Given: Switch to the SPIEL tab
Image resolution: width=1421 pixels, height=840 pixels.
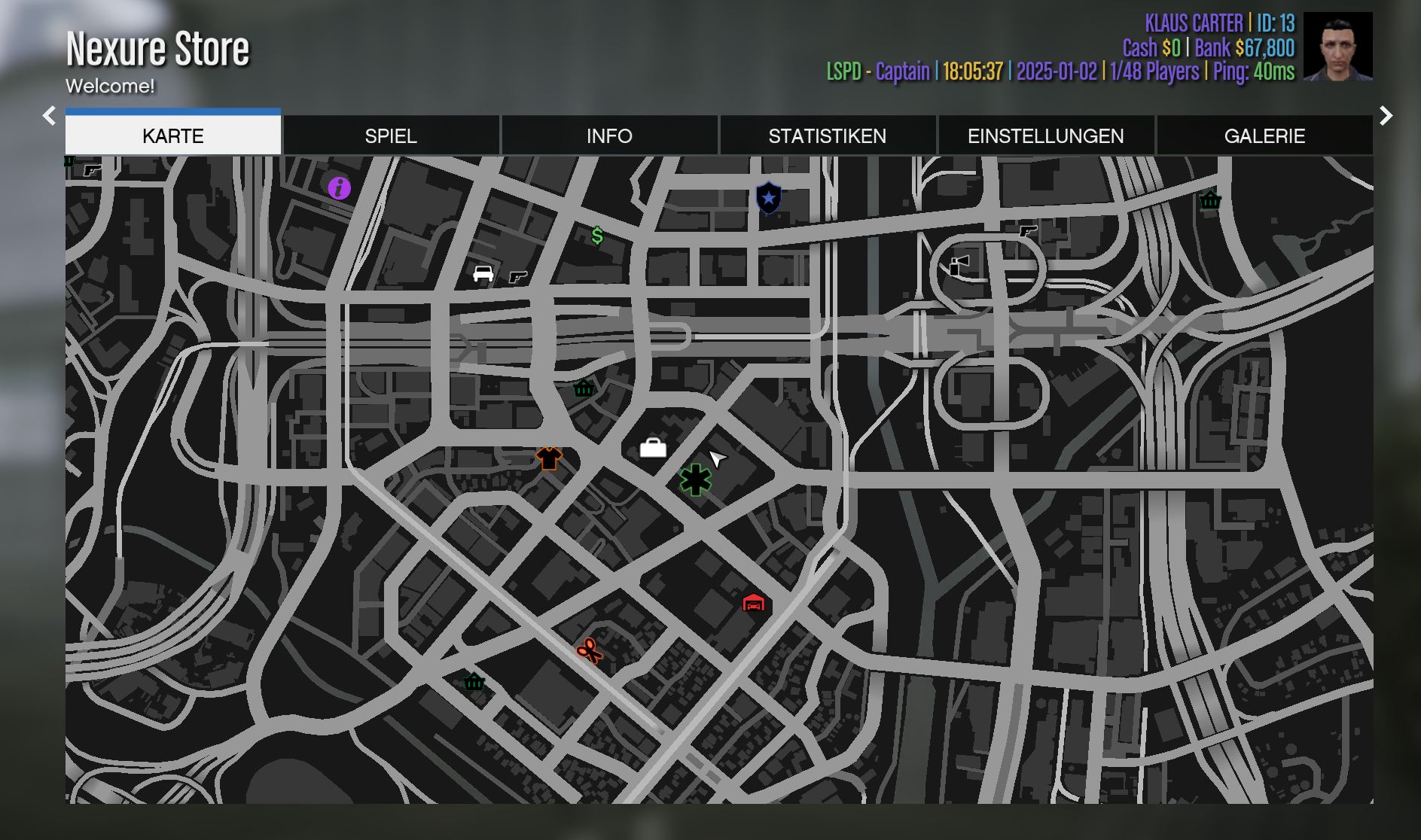Looking at the screenshot, I should (x=391, y=135).
